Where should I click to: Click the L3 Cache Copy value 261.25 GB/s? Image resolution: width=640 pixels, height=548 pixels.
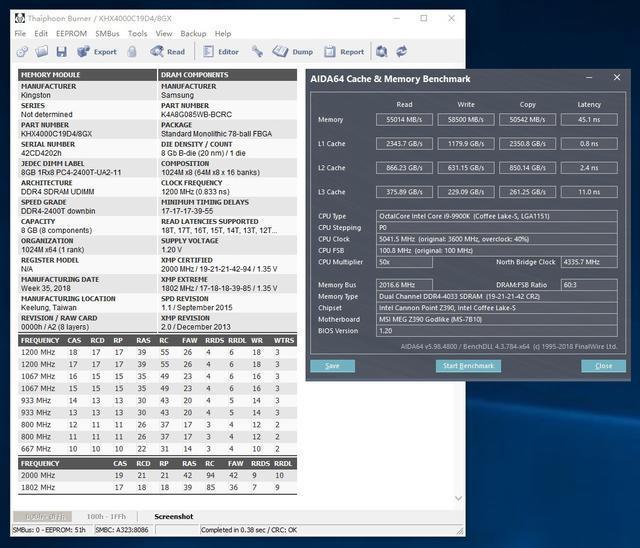click(x=527, y=192)
